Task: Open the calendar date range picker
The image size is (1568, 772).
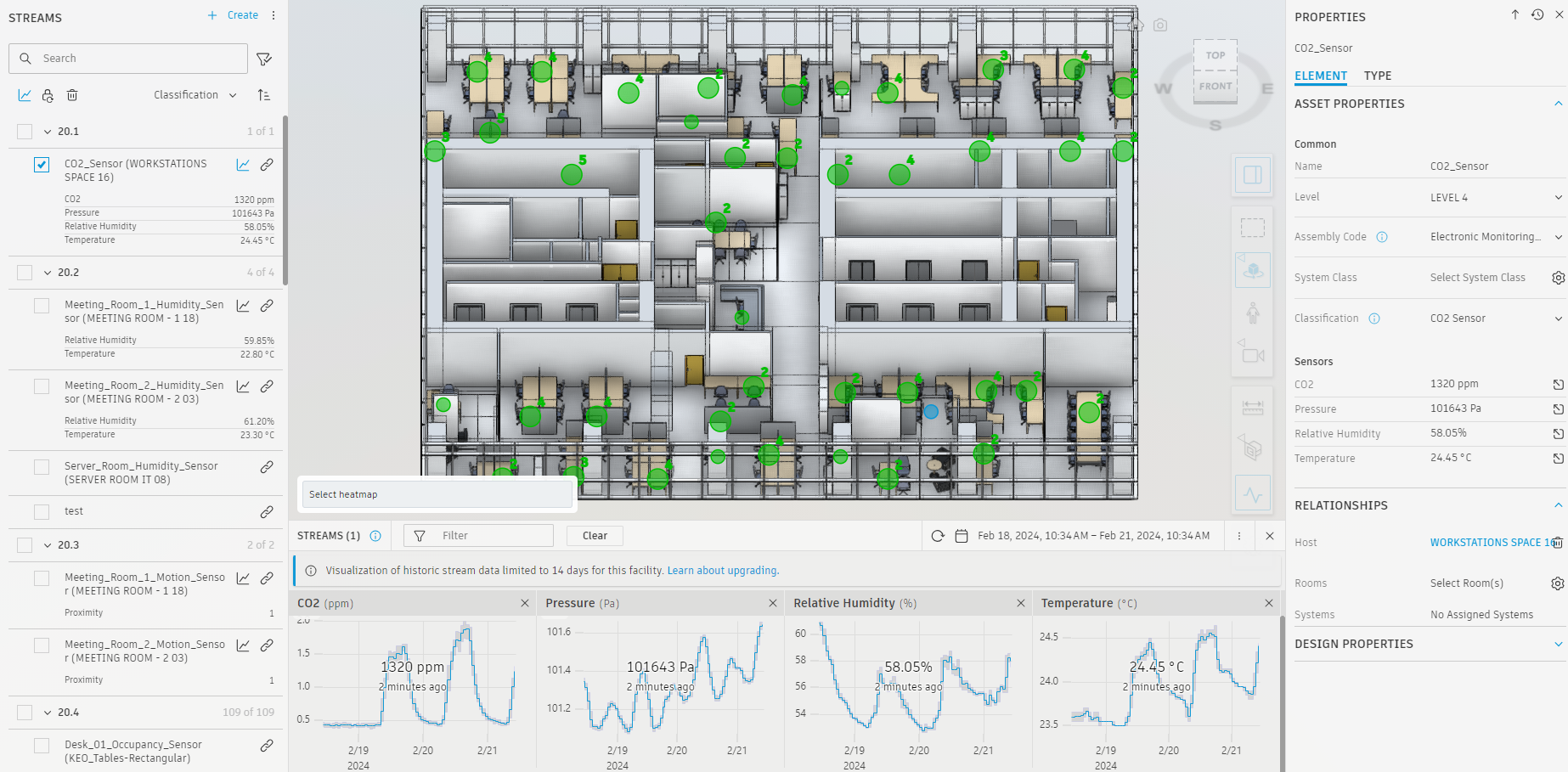Action: coord(962,536)
